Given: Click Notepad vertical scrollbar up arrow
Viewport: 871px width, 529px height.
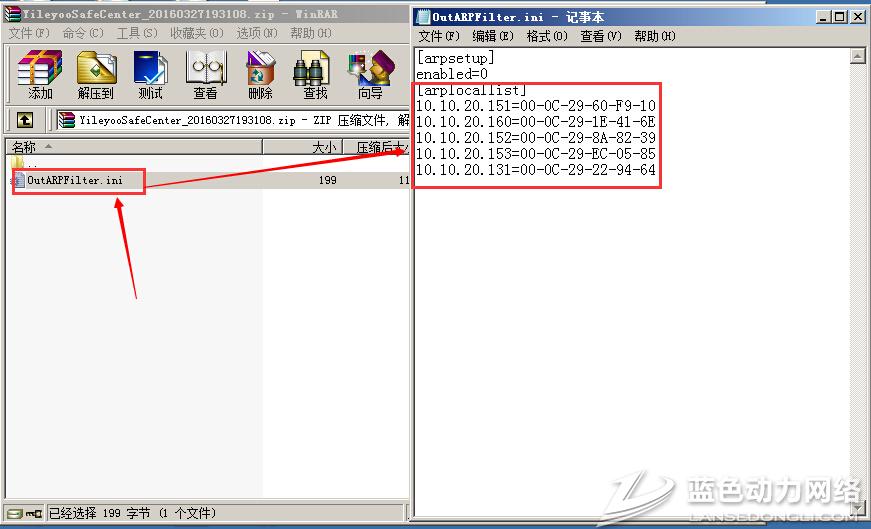Looking at the screenshot, I should click(x=857, y=57).
